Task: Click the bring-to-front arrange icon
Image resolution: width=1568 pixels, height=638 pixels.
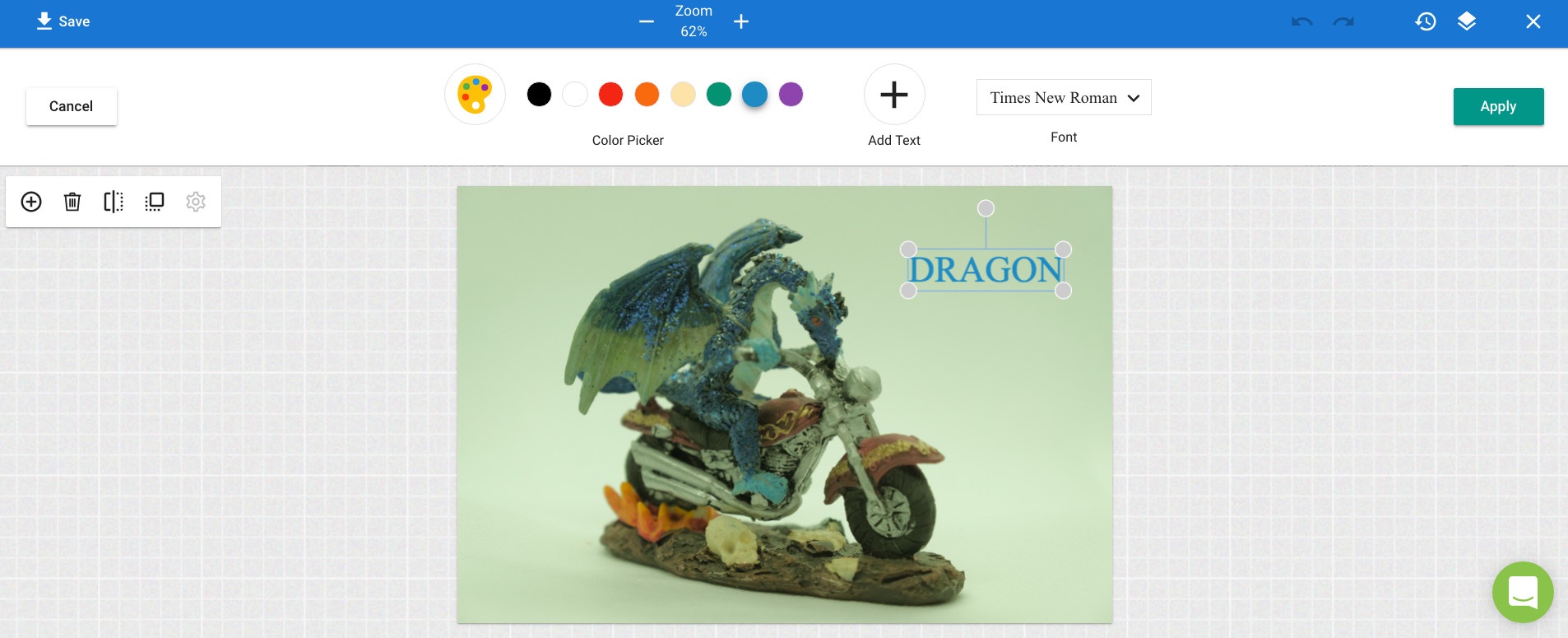Action: (155, 202)
